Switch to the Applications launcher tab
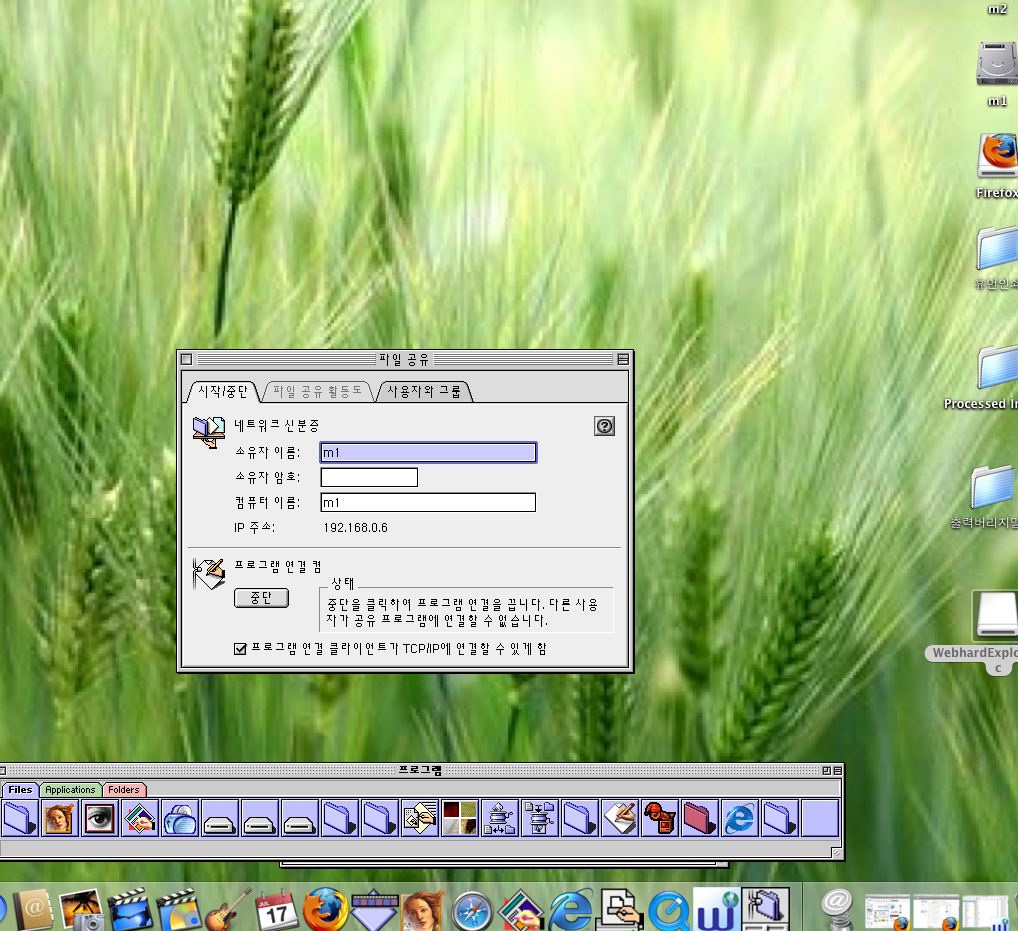Image resolution: width=1018 pixels, height=931 pixels. 70,790
